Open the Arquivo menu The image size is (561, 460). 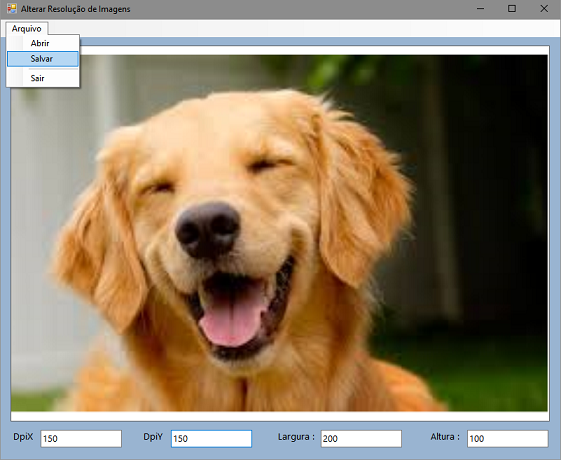(26, 29)
